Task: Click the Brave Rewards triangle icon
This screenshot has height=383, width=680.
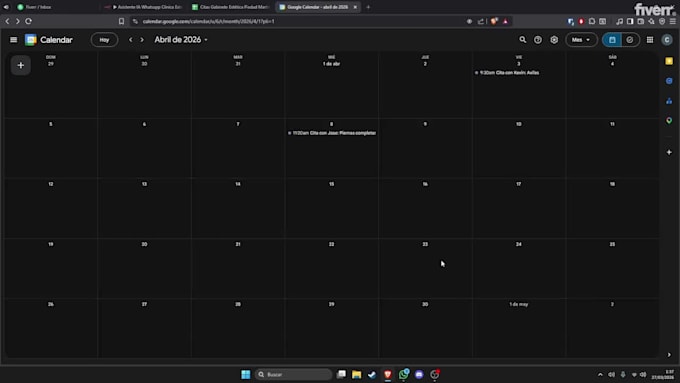Action: [505, 21]
